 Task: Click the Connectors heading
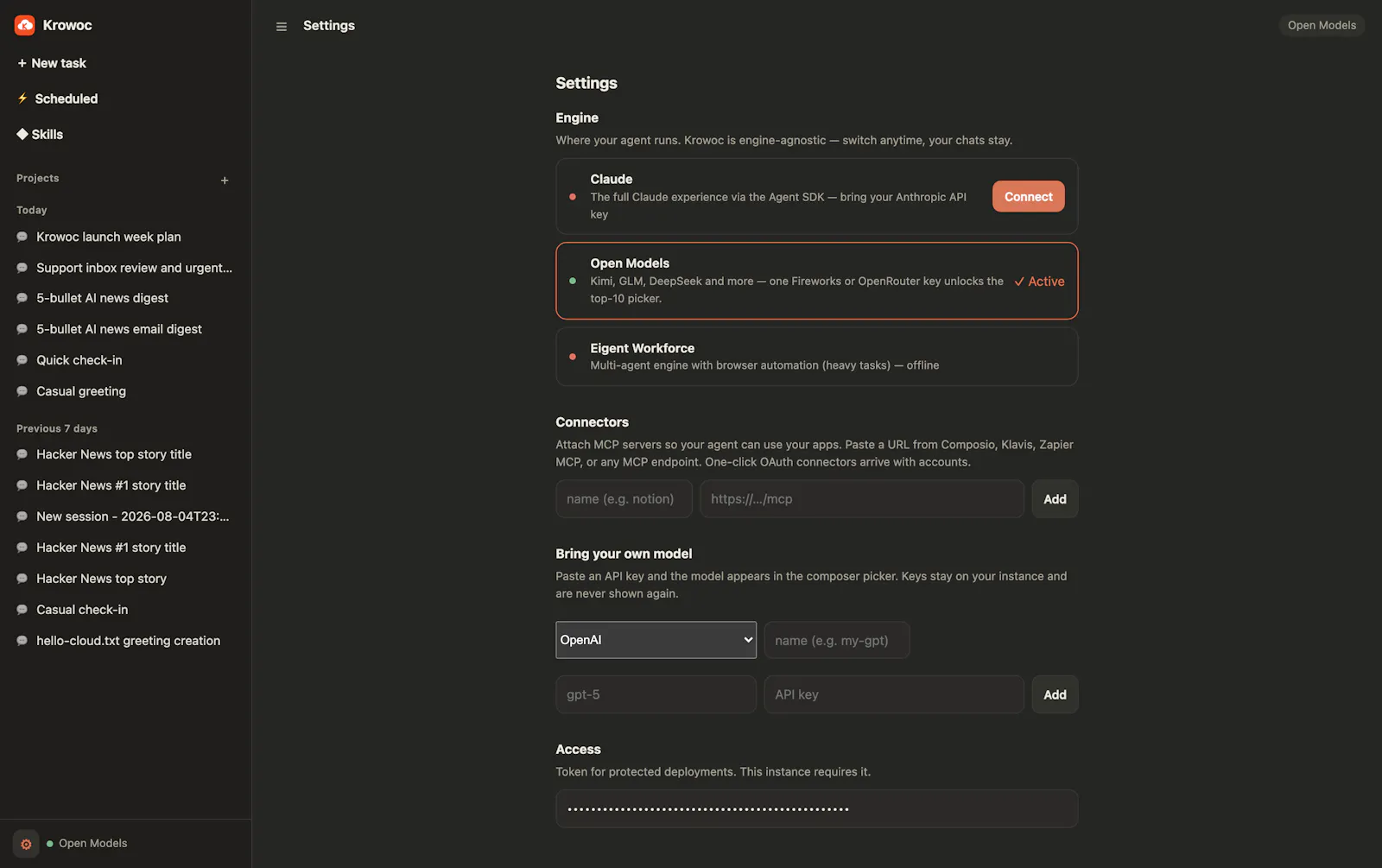(x=592, y=422)
